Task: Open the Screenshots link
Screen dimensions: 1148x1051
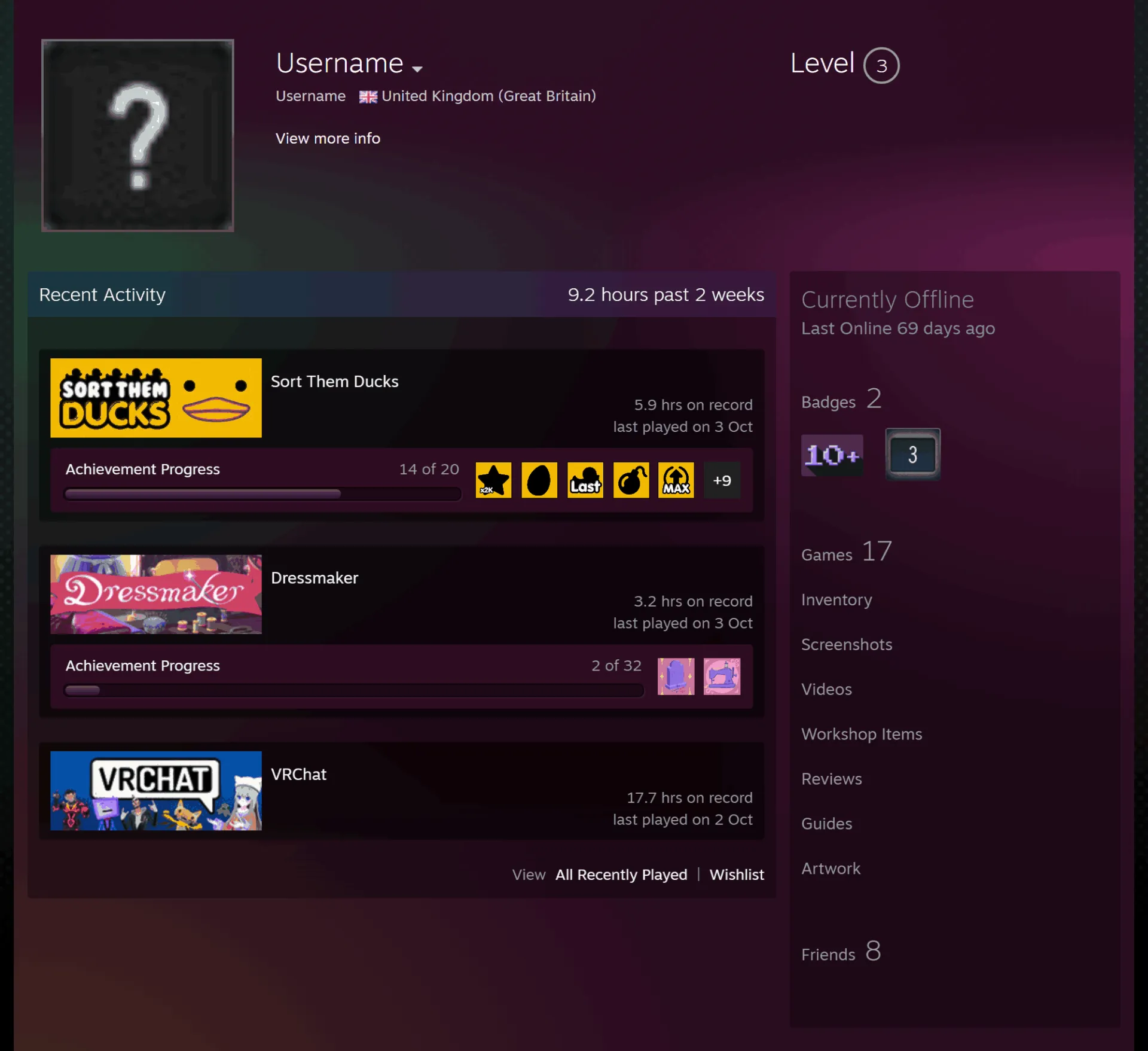Action: (847, 644)
